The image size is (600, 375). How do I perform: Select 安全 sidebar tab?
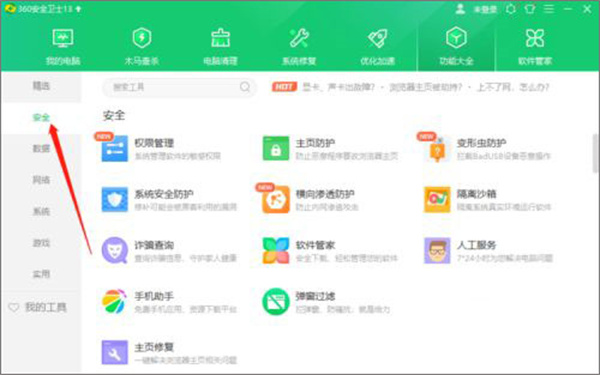(41, 117)
